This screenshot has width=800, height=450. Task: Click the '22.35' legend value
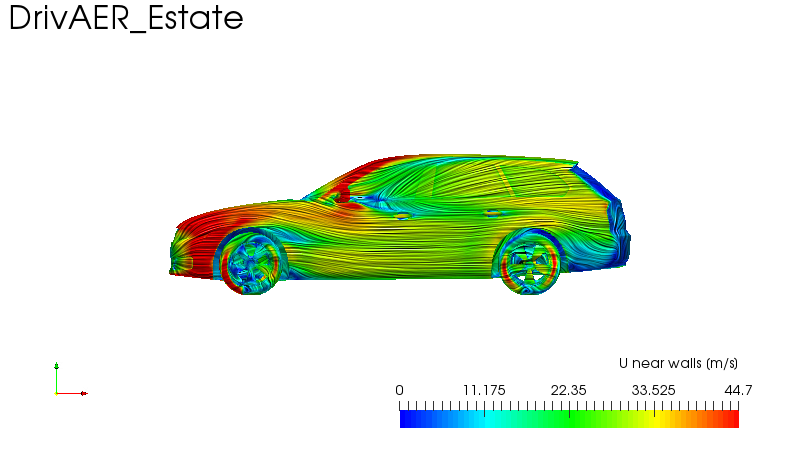[568, 390]
